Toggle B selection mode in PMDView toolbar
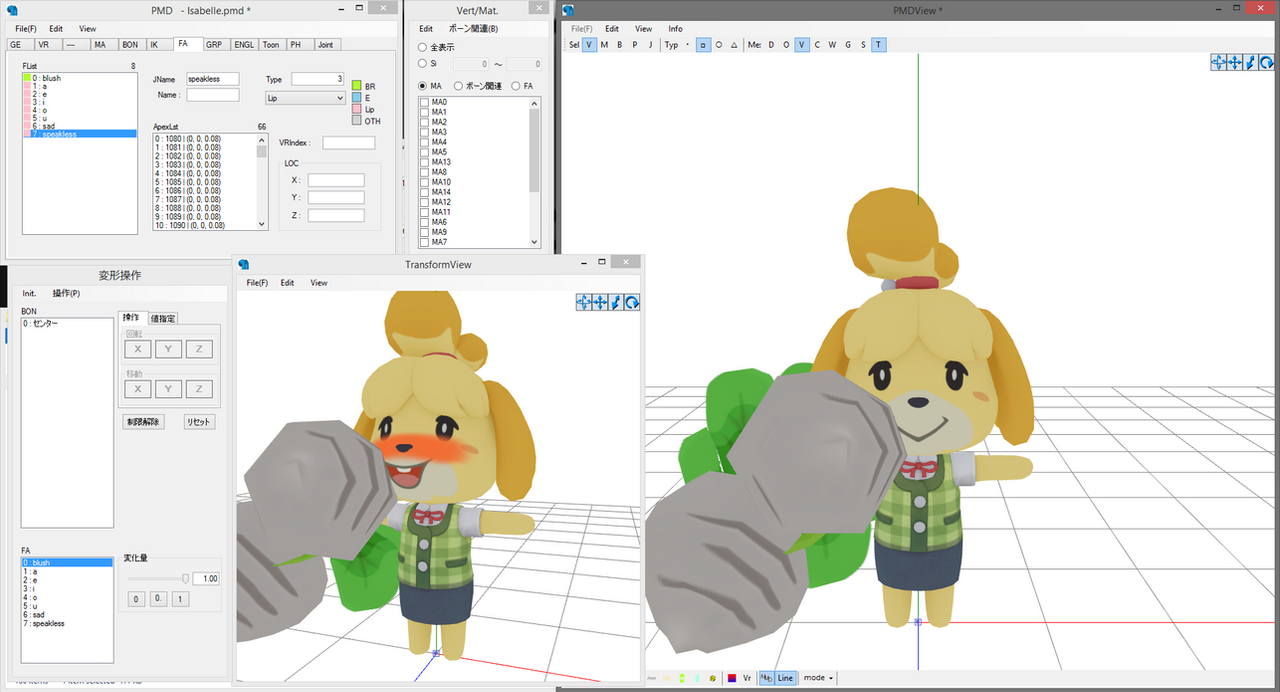The width and height of the screenshot is (1280, 692). point(620,45)
